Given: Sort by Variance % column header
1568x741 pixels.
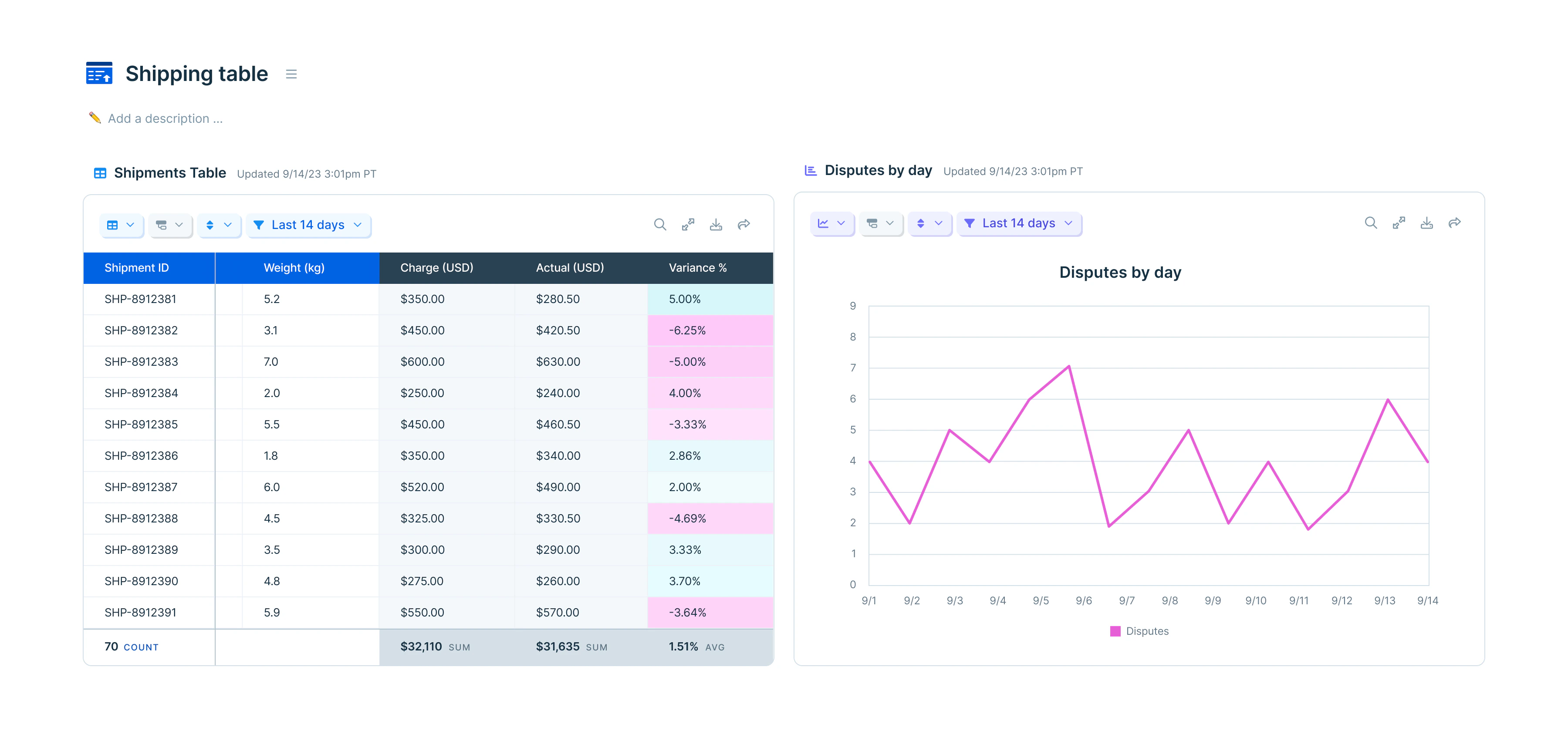Looking at the screenshot, I should 698,268.
